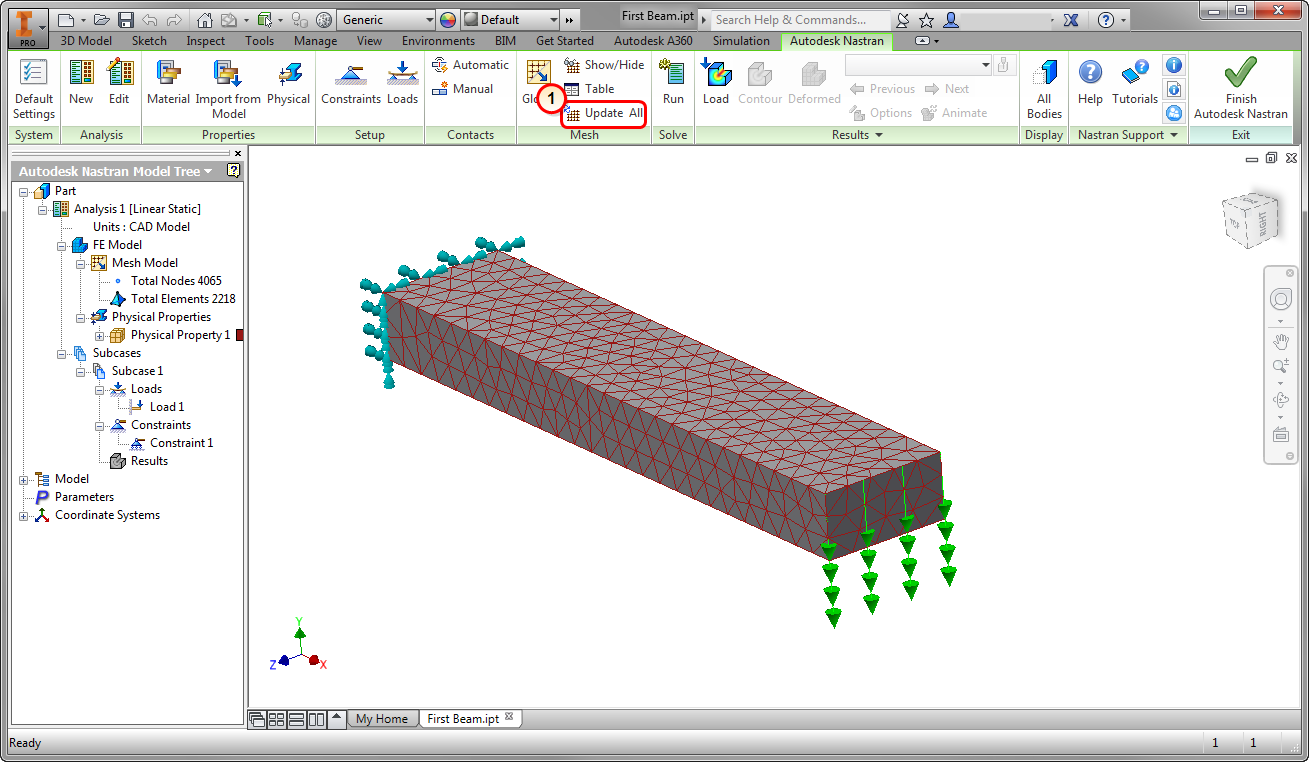Open a file from the quick access toolbar
Image resolution: width=1309 pixels, height=762 pixels.
pos(102,20)
